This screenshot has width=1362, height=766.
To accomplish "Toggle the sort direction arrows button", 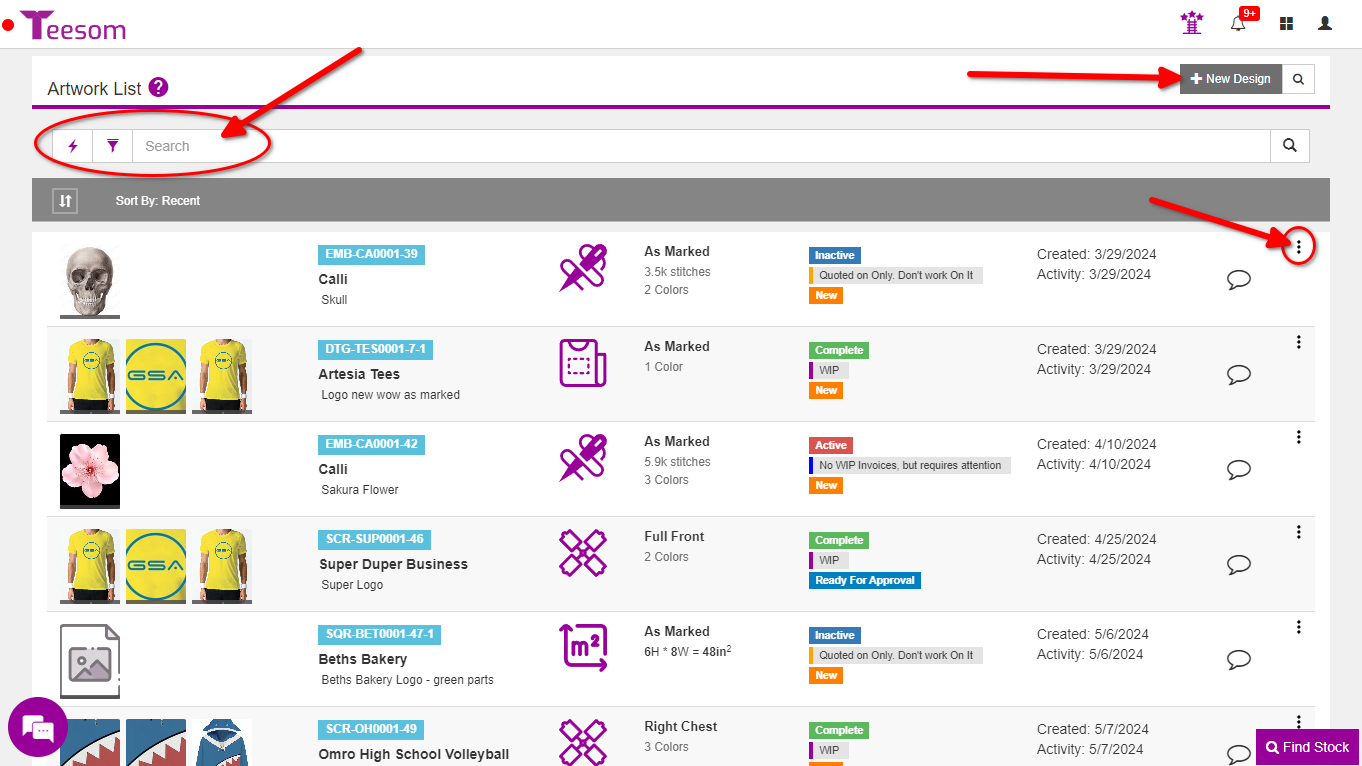I will coord(65,201).
